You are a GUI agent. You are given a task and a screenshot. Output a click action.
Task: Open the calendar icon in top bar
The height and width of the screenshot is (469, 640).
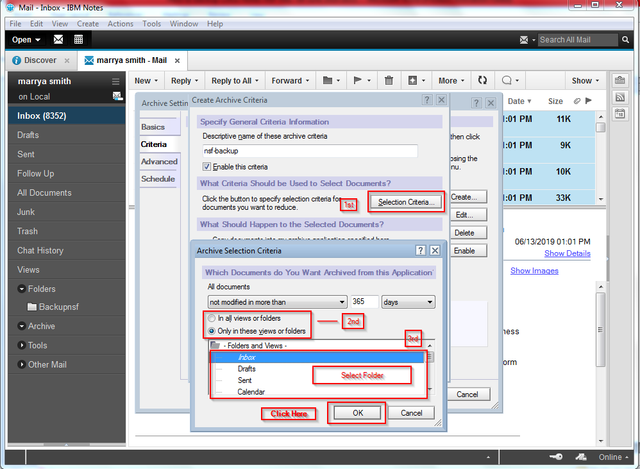point(78,40)
